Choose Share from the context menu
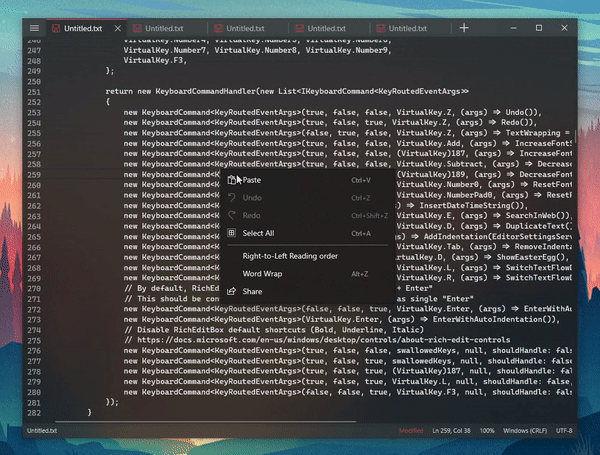Viewport: 600px width, 455px height. 308,292
